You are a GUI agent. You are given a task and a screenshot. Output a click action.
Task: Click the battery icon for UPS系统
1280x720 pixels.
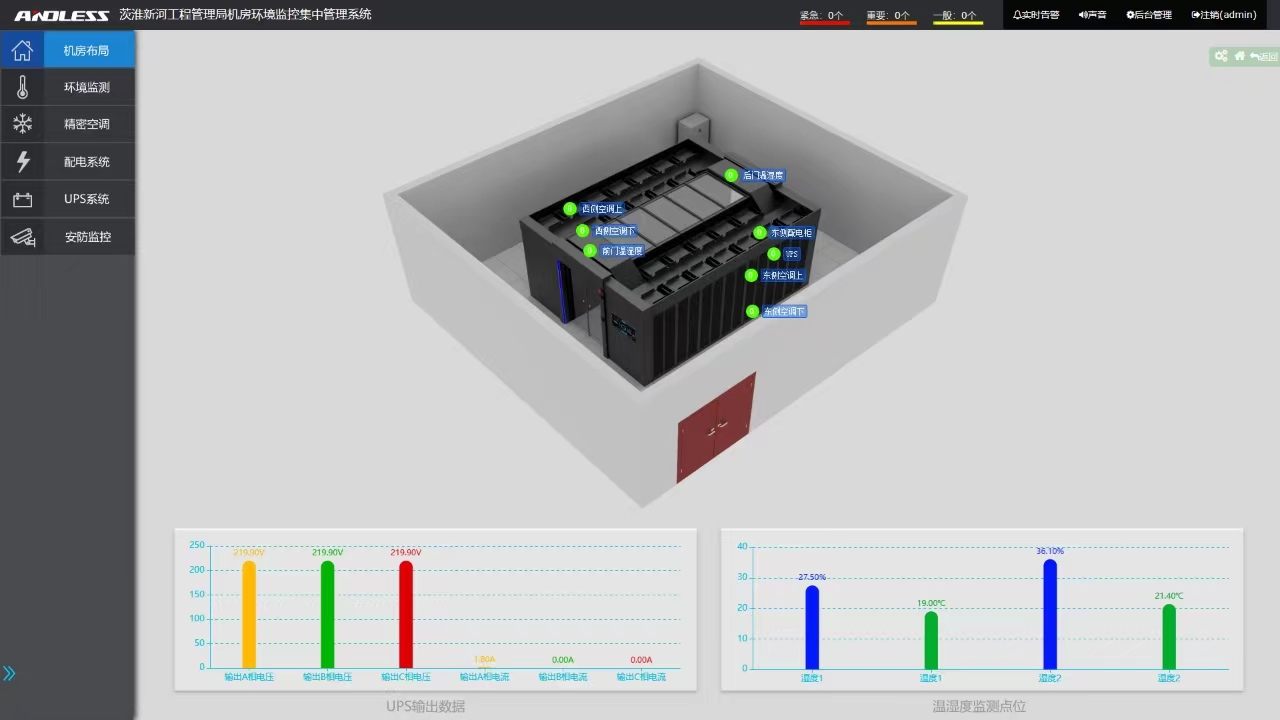point(22,199)
